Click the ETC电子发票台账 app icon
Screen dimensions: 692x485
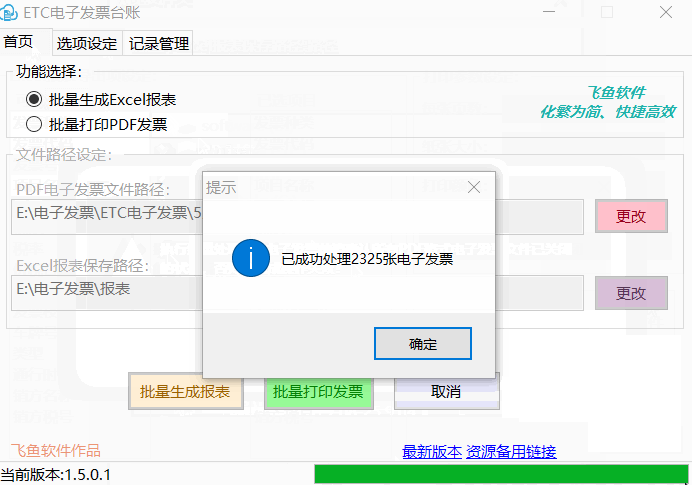pyautogui.click(x=9, y=12)
